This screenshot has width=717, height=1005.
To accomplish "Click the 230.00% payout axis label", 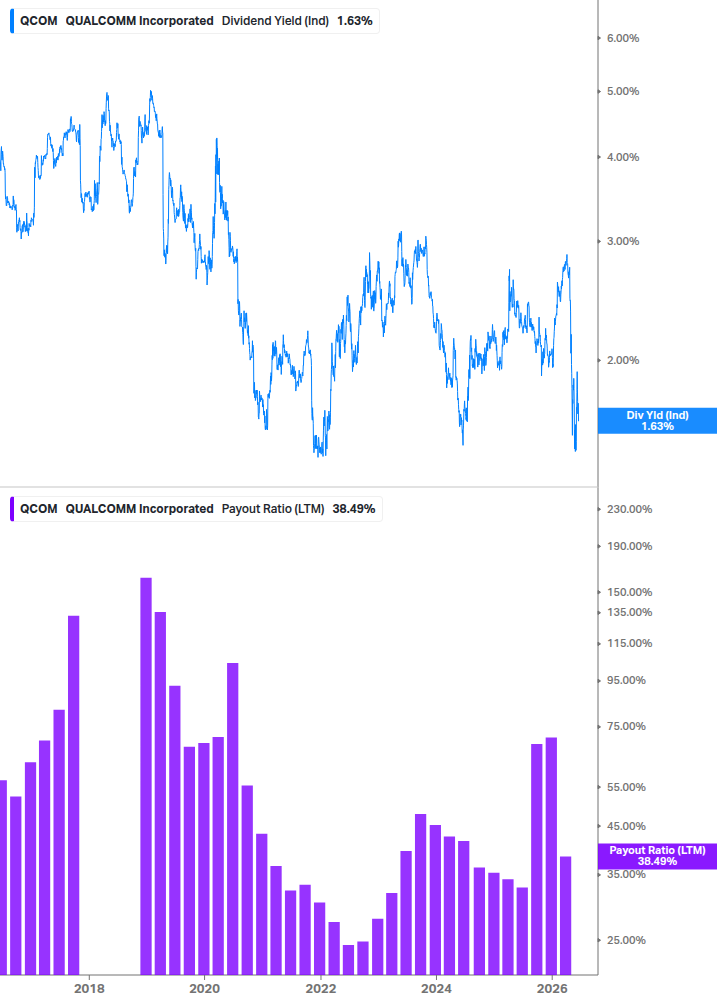I will click(629, 510).
